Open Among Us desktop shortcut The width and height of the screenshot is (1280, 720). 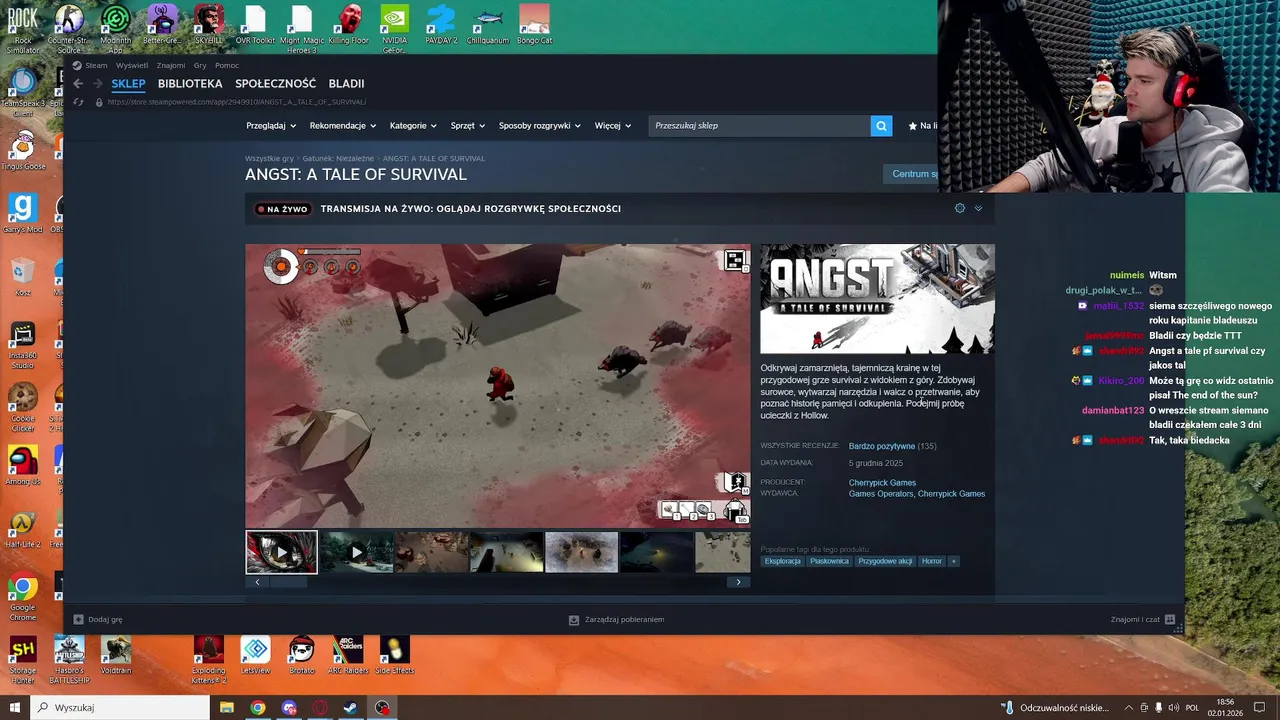pos(23,466)
